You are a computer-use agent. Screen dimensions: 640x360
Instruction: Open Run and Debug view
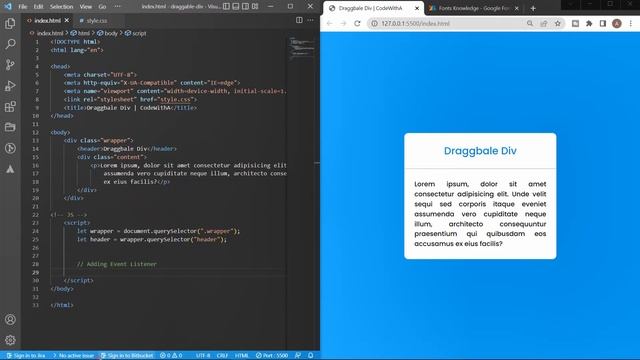click(10, 86)
